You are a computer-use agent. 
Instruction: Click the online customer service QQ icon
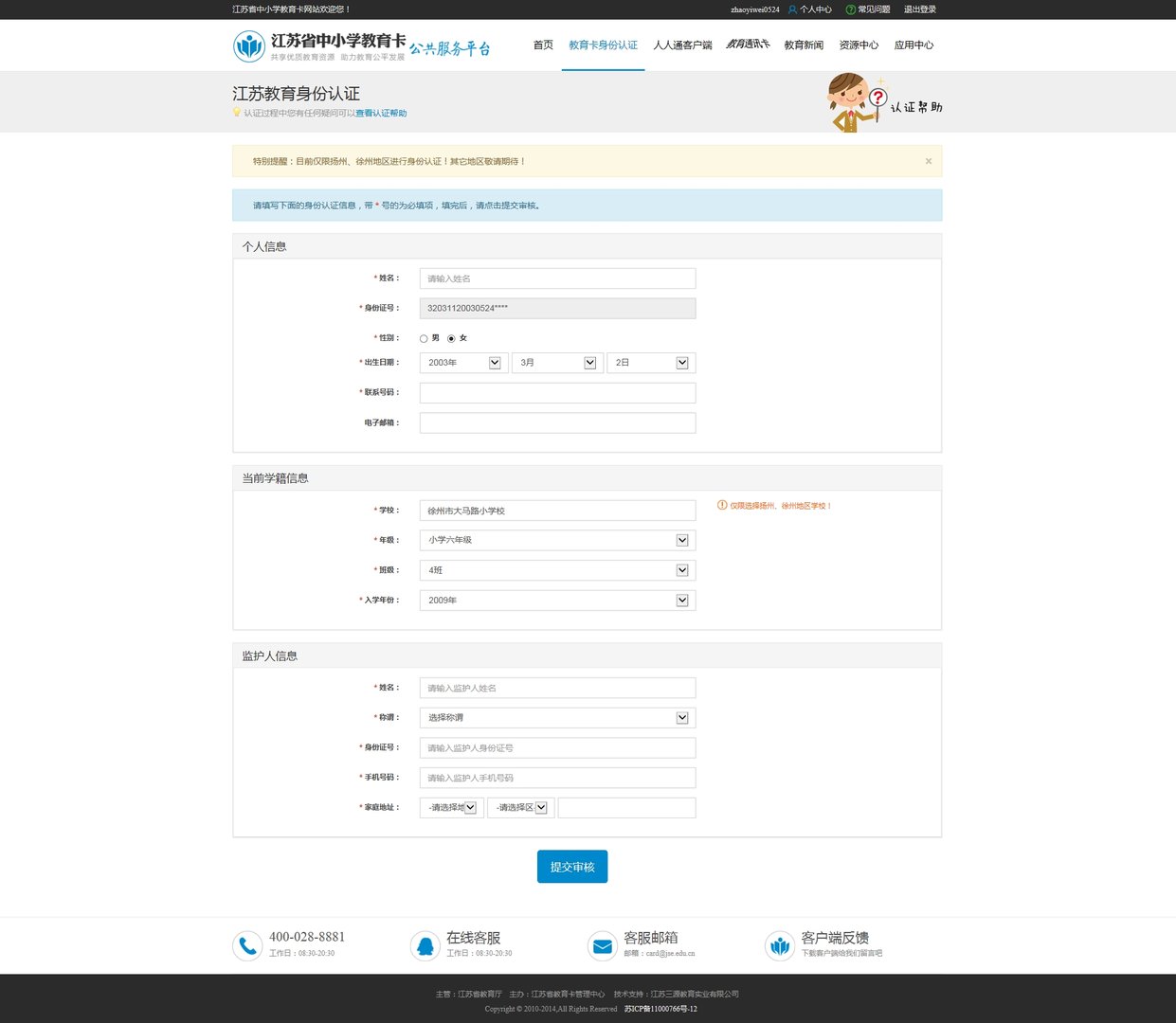tap(425, 945)
